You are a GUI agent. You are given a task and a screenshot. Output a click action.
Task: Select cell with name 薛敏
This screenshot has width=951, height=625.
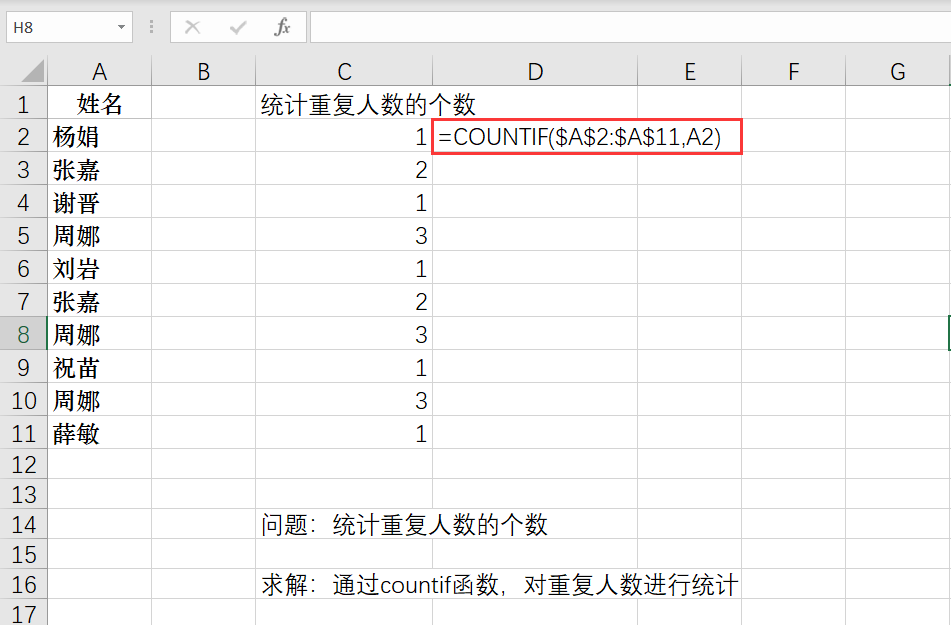point(99,433)
